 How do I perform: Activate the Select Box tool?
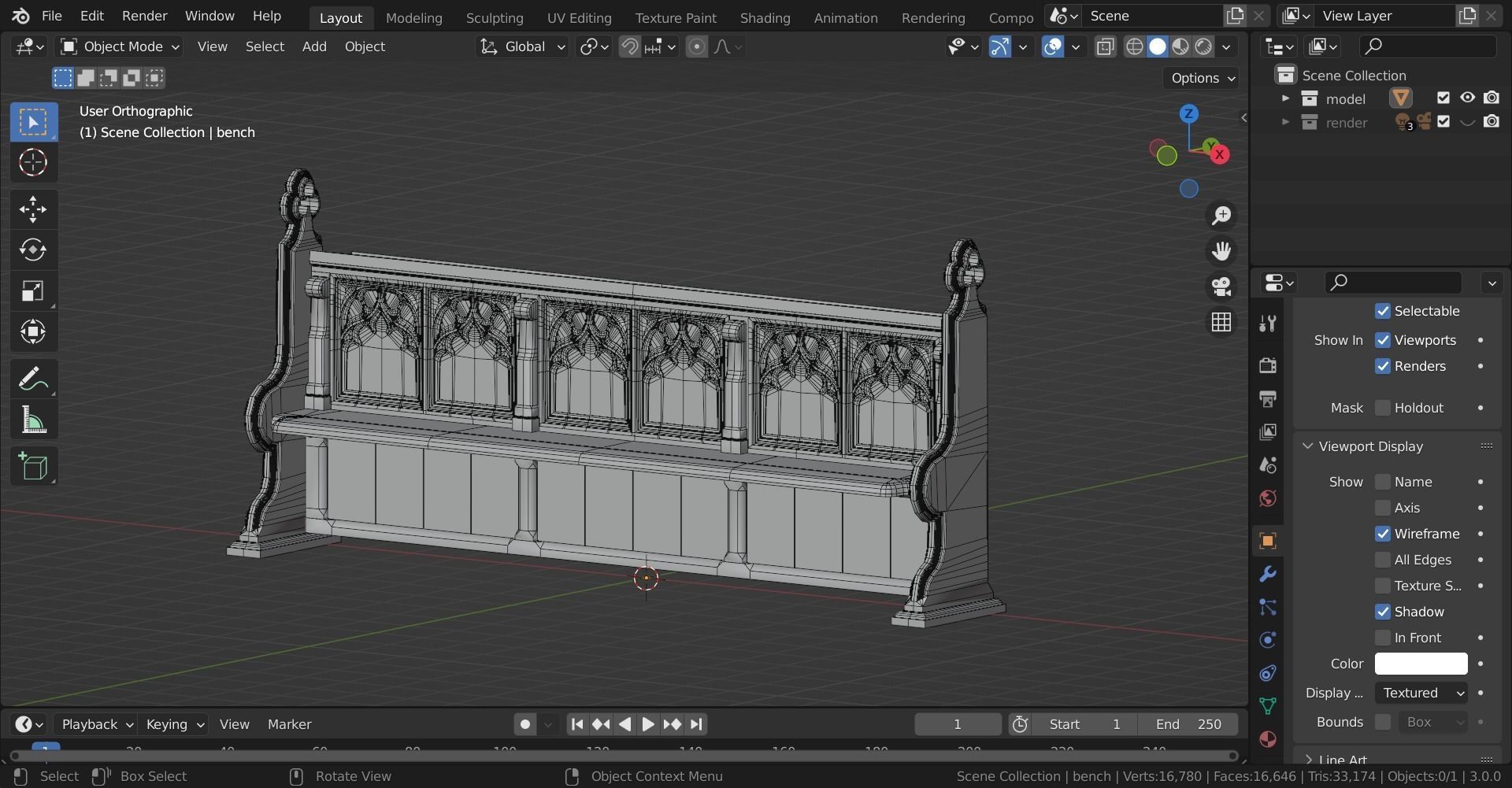(33, 122)
